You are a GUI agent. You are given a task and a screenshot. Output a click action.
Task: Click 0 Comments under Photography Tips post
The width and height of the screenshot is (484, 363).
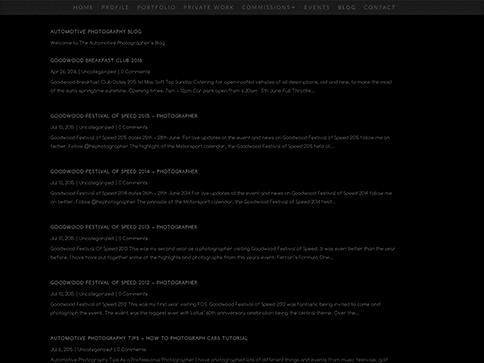click(132, 350)
